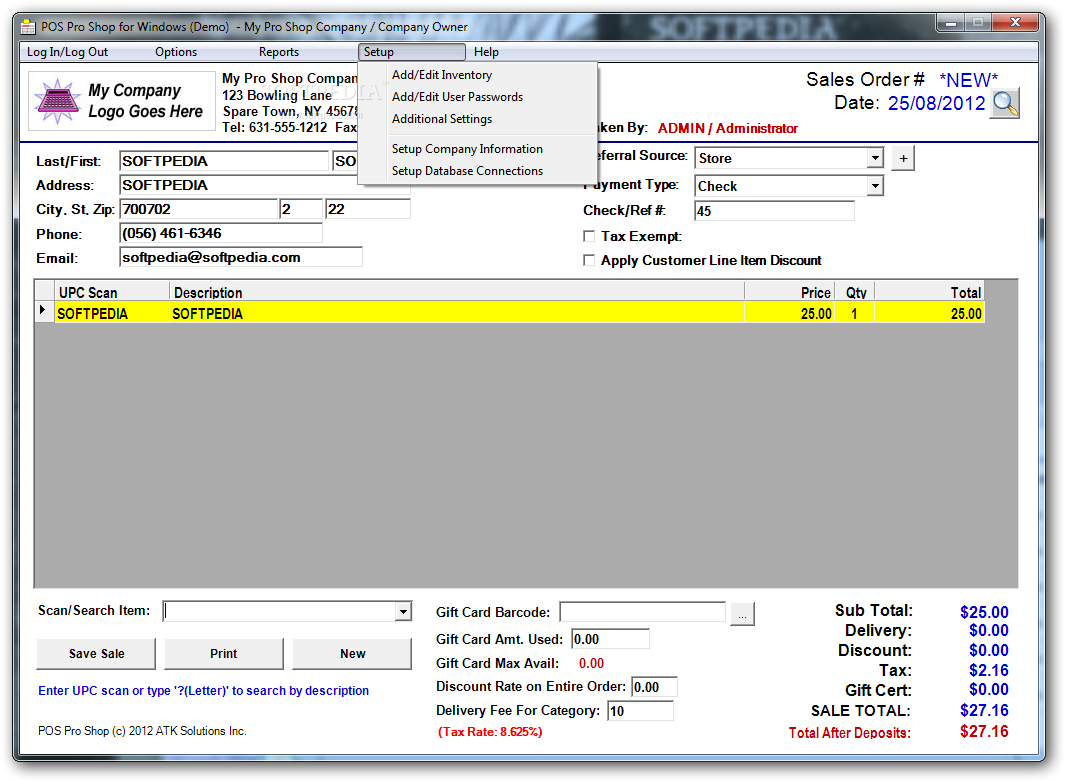Click the Gift Card Amt. Used field
This screenshot has width=1066, height=782.
point(611,639)
